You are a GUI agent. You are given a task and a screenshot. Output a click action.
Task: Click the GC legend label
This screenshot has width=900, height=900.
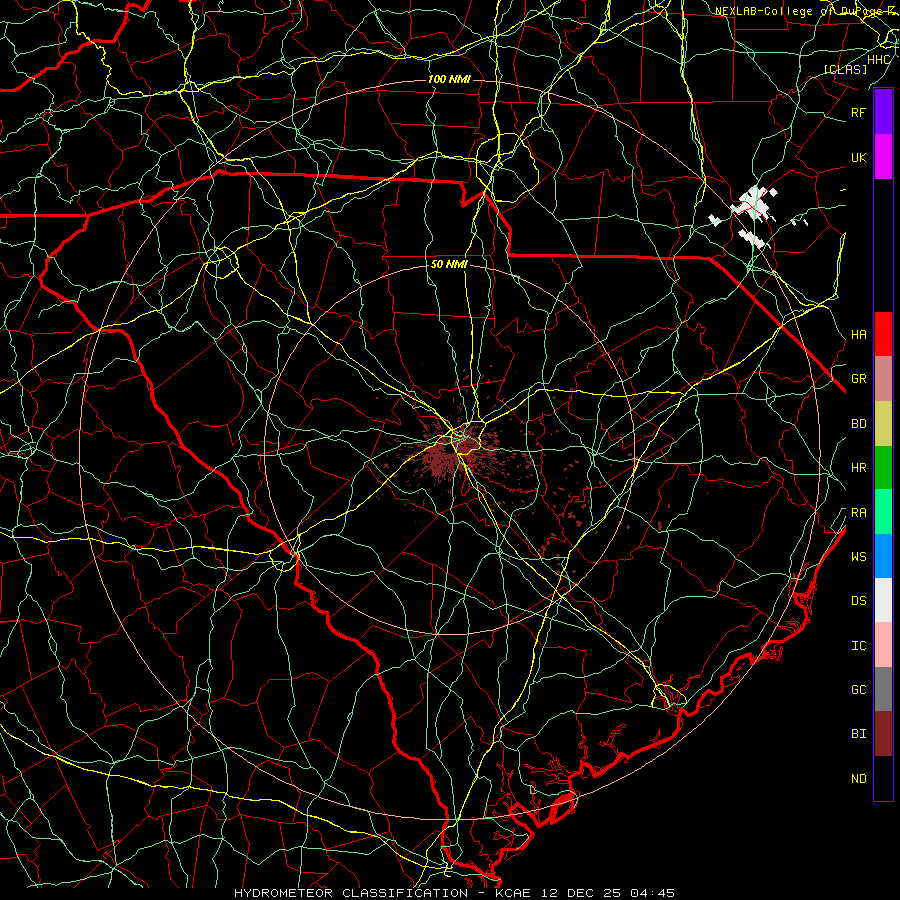858,690
